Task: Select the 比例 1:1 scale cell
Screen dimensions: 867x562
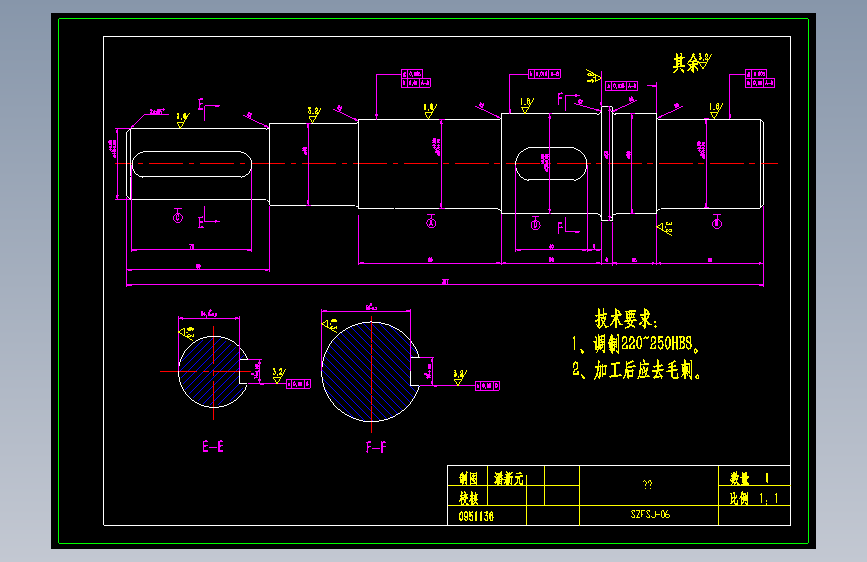Action: coord(754,498)
